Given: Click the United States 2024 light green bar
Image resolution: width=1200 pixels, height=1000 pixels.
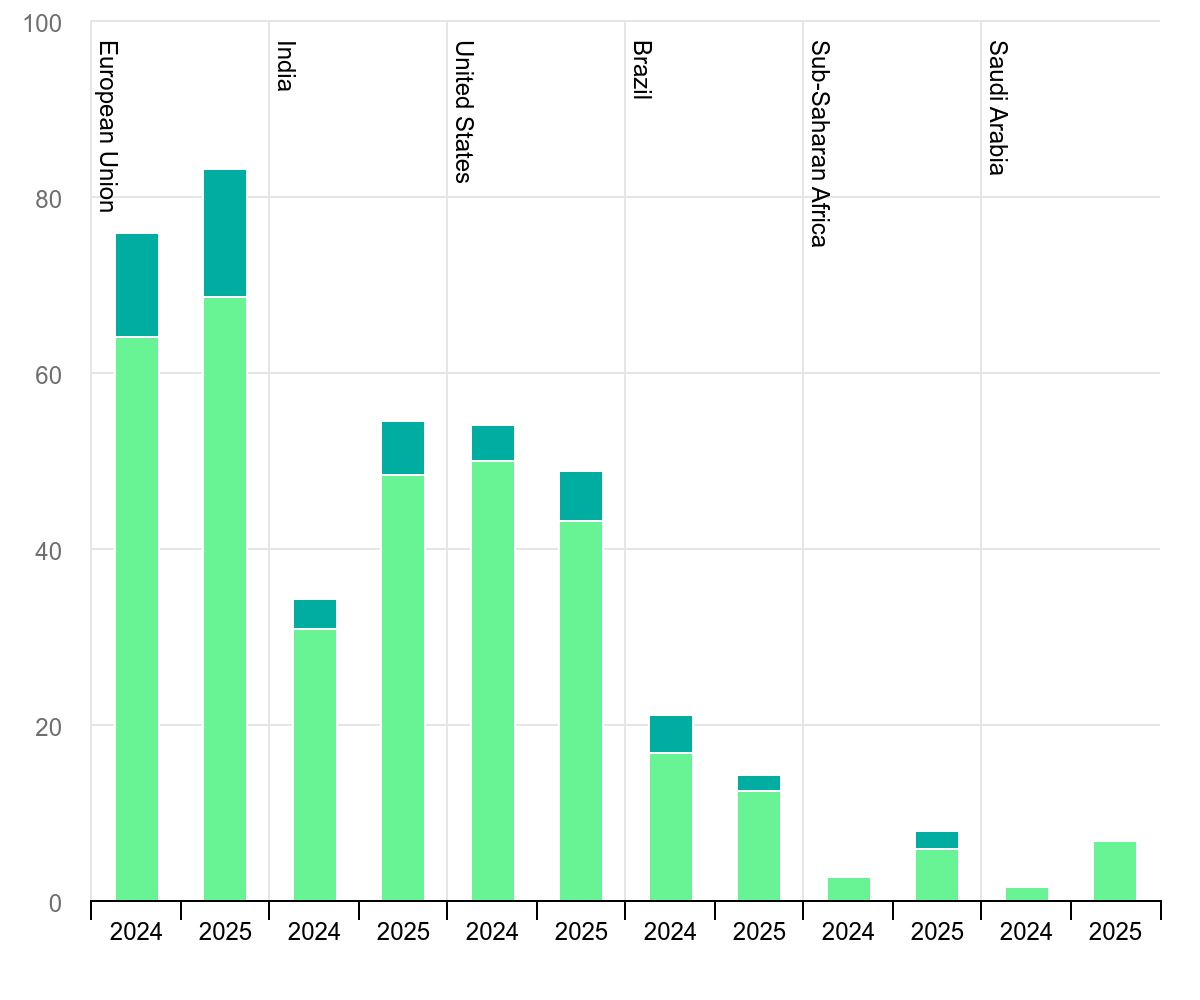Looking at the screenshot, I should pos(493,680).
